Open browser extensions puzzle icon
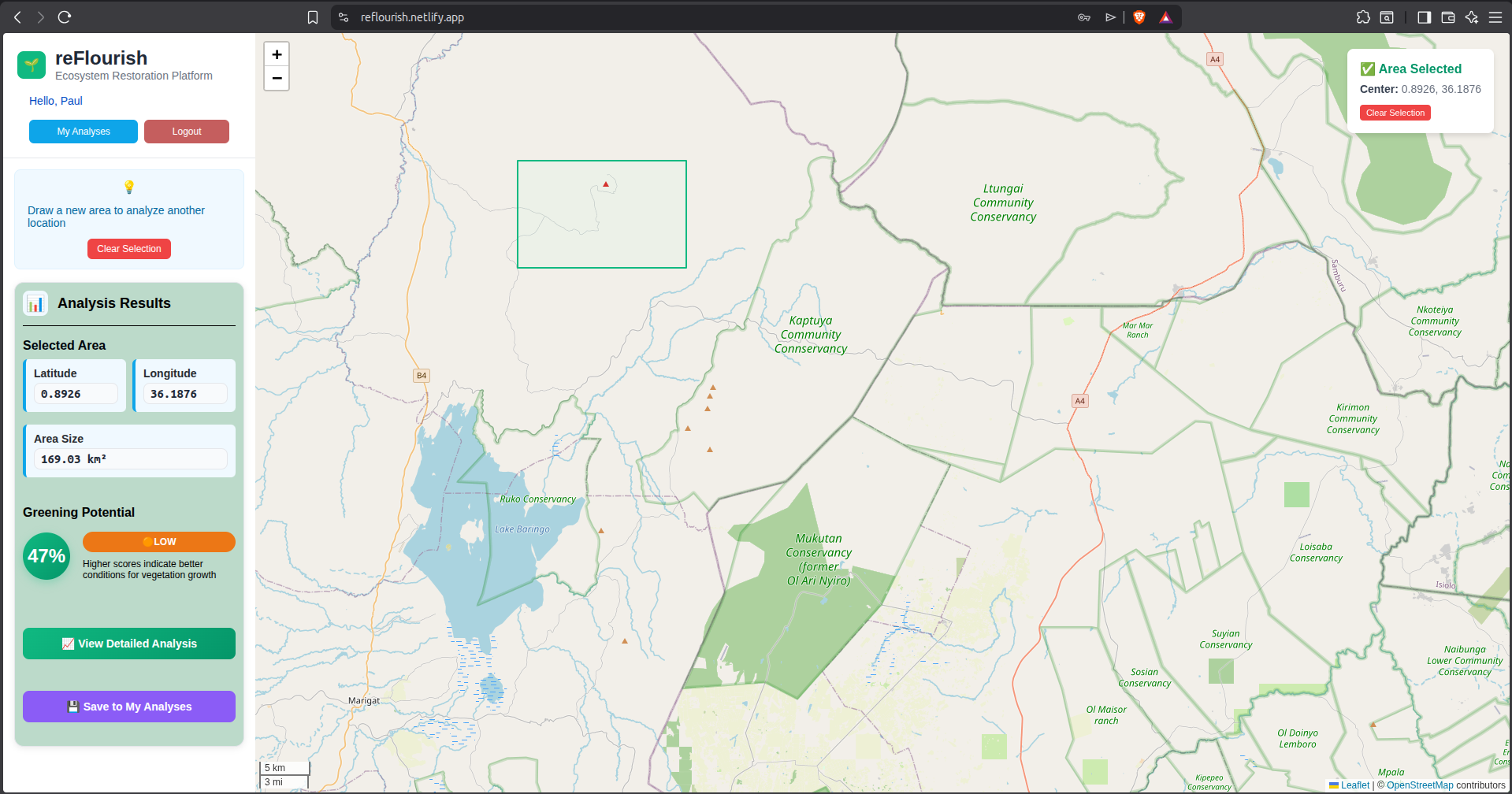Image resolution: width=1512 pixels, height=794 pixels. (x=1363, y=17)
